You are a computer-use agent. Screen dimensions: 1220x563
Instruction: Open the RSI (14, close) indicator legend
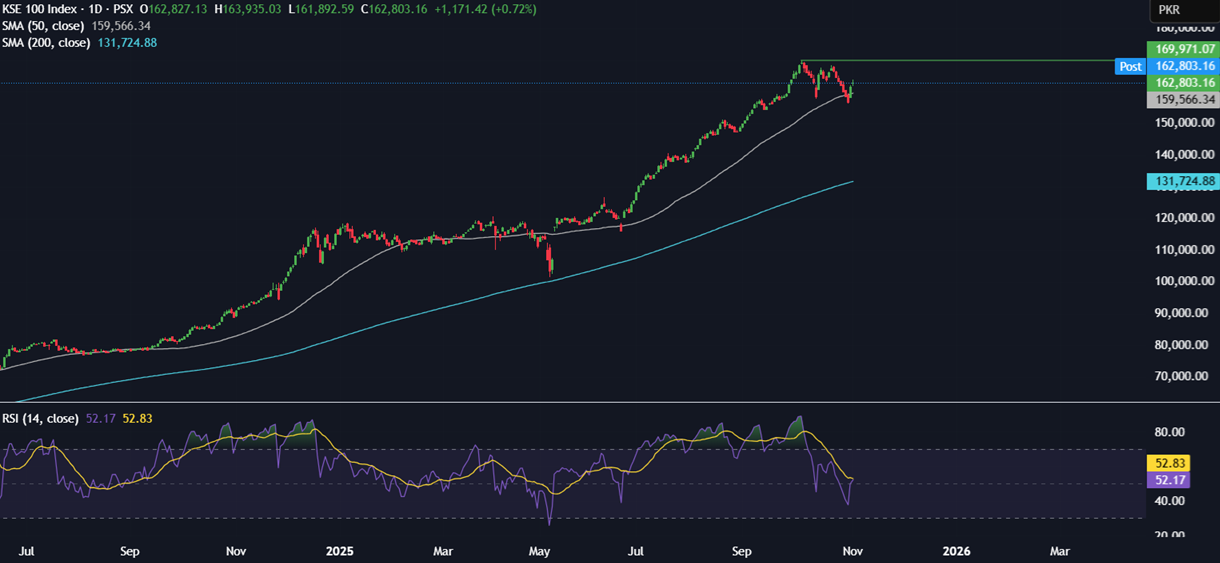[39, 418]
